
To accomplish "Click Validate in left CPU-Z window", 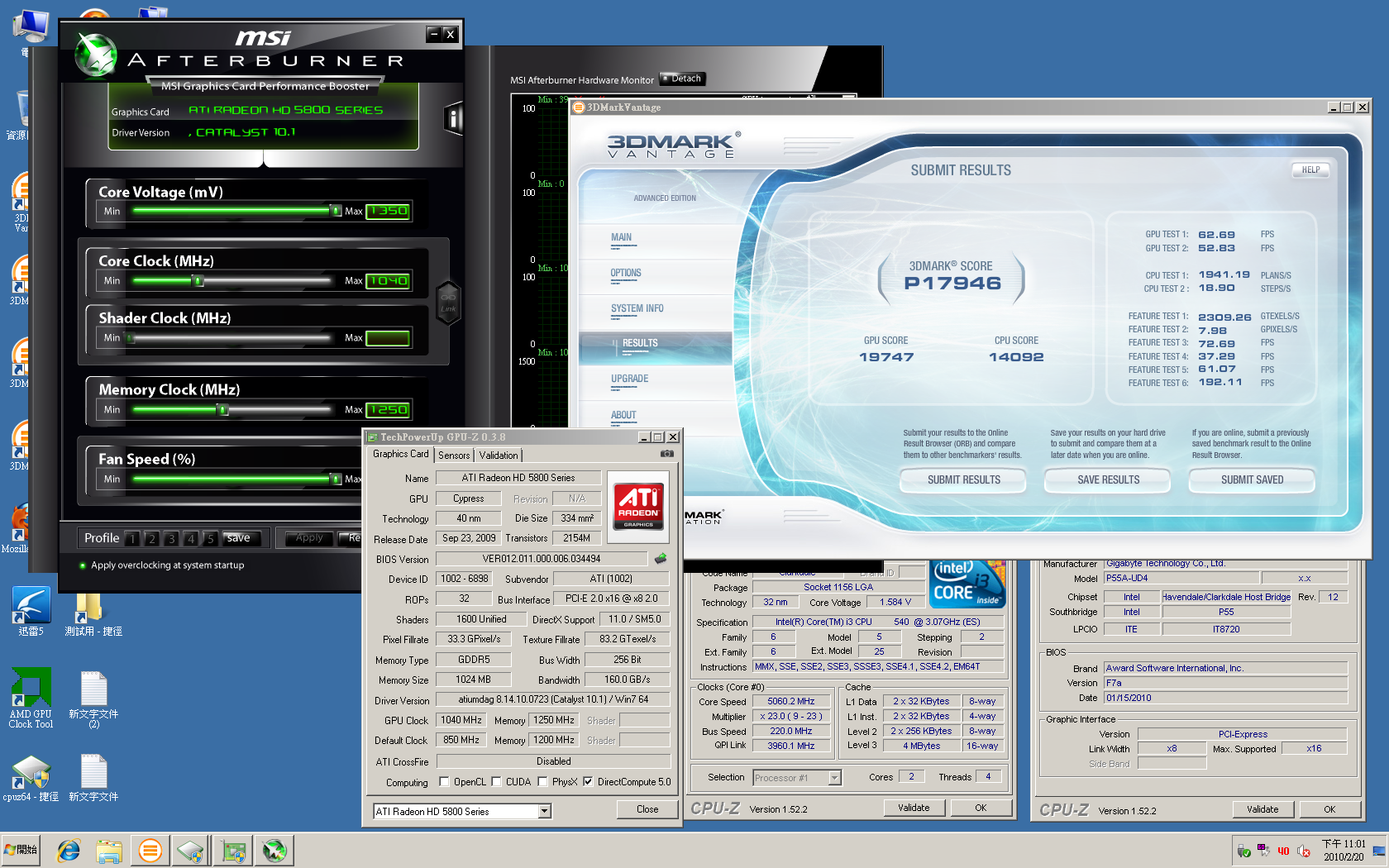I will pyautogui.click(x=914, y=808).
